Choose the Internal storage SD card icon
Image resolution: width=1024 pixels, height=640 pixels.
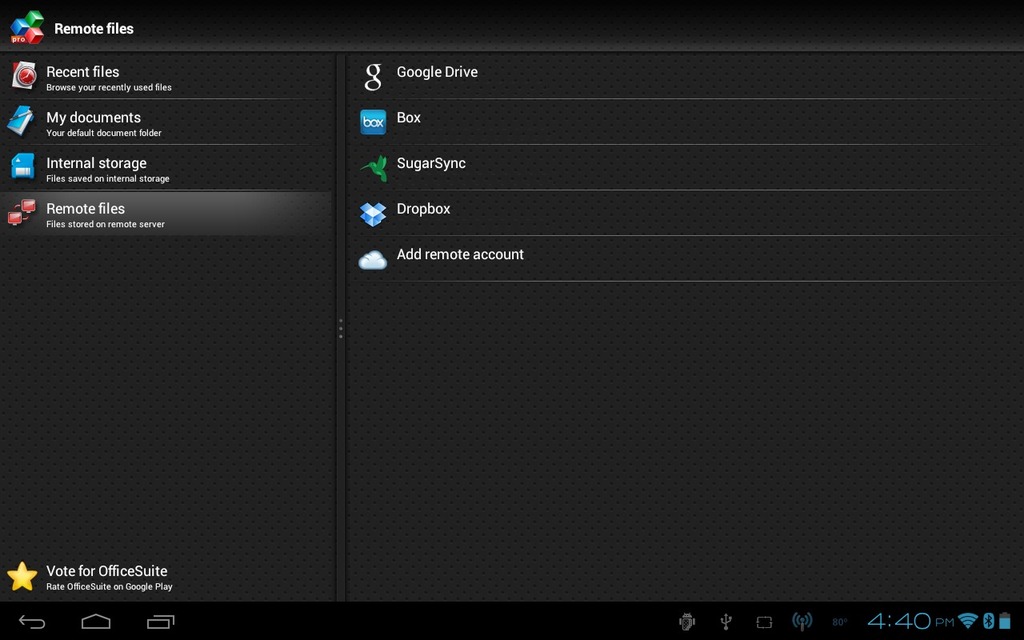pos(23,167)
